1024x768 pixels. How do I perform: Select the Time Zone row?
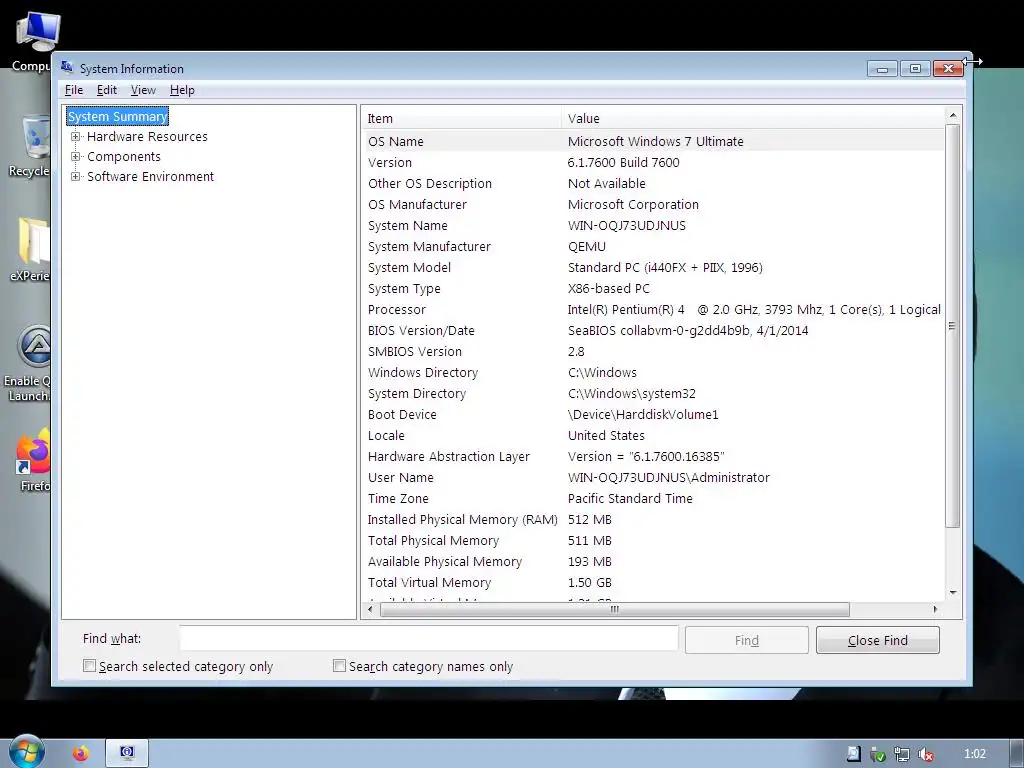[x=652, y=498]
